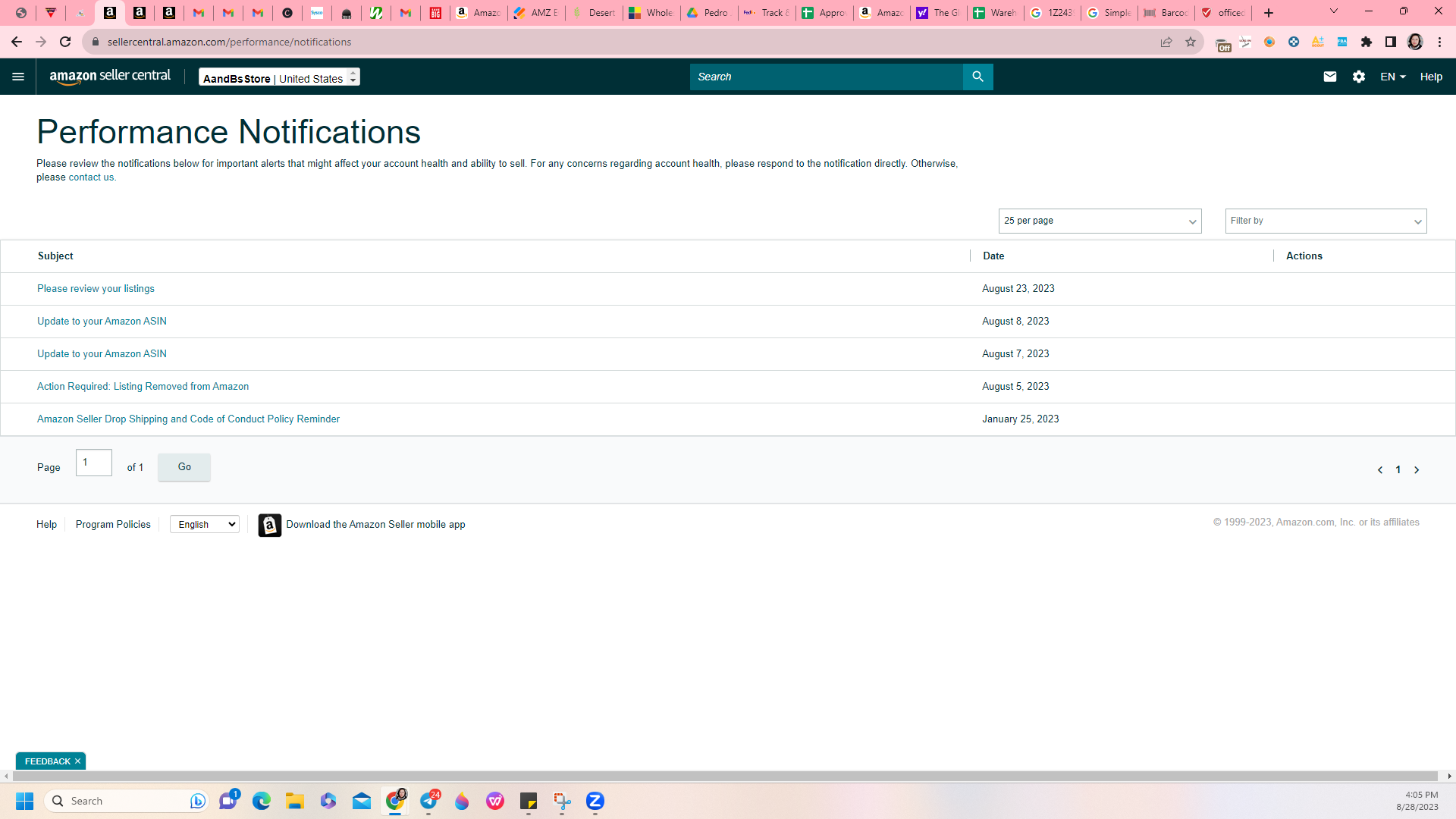
Task: Switch to the Pedro tab
Action: click(x=709, y=13)
